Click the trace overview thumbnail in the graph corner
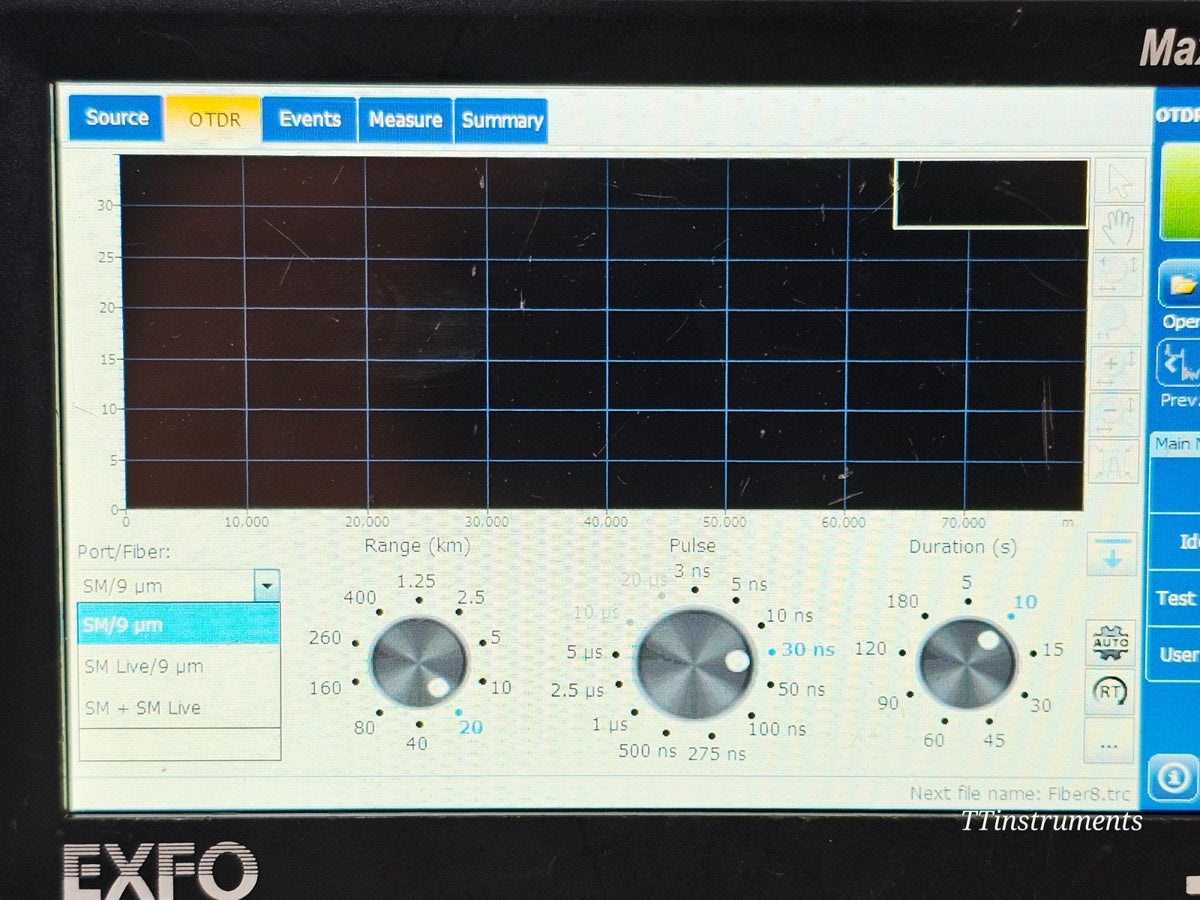This screenshot has width=1200, height=900. click(x=990, y=194)
